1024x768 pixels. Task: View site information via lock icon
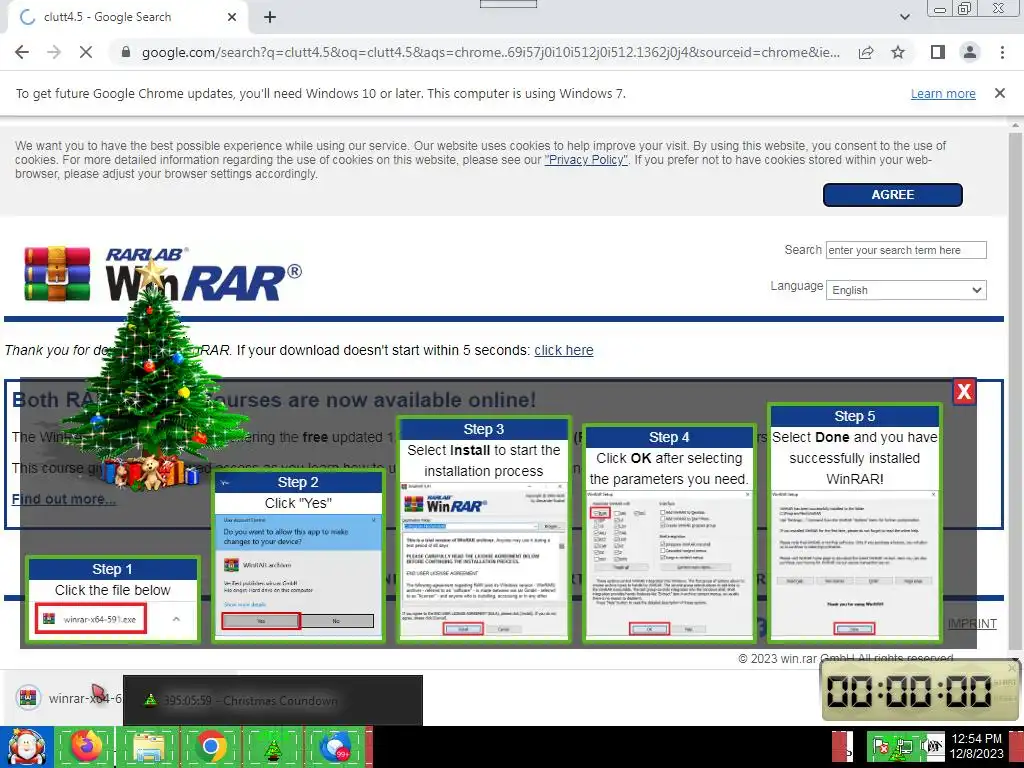click(126, 52)
